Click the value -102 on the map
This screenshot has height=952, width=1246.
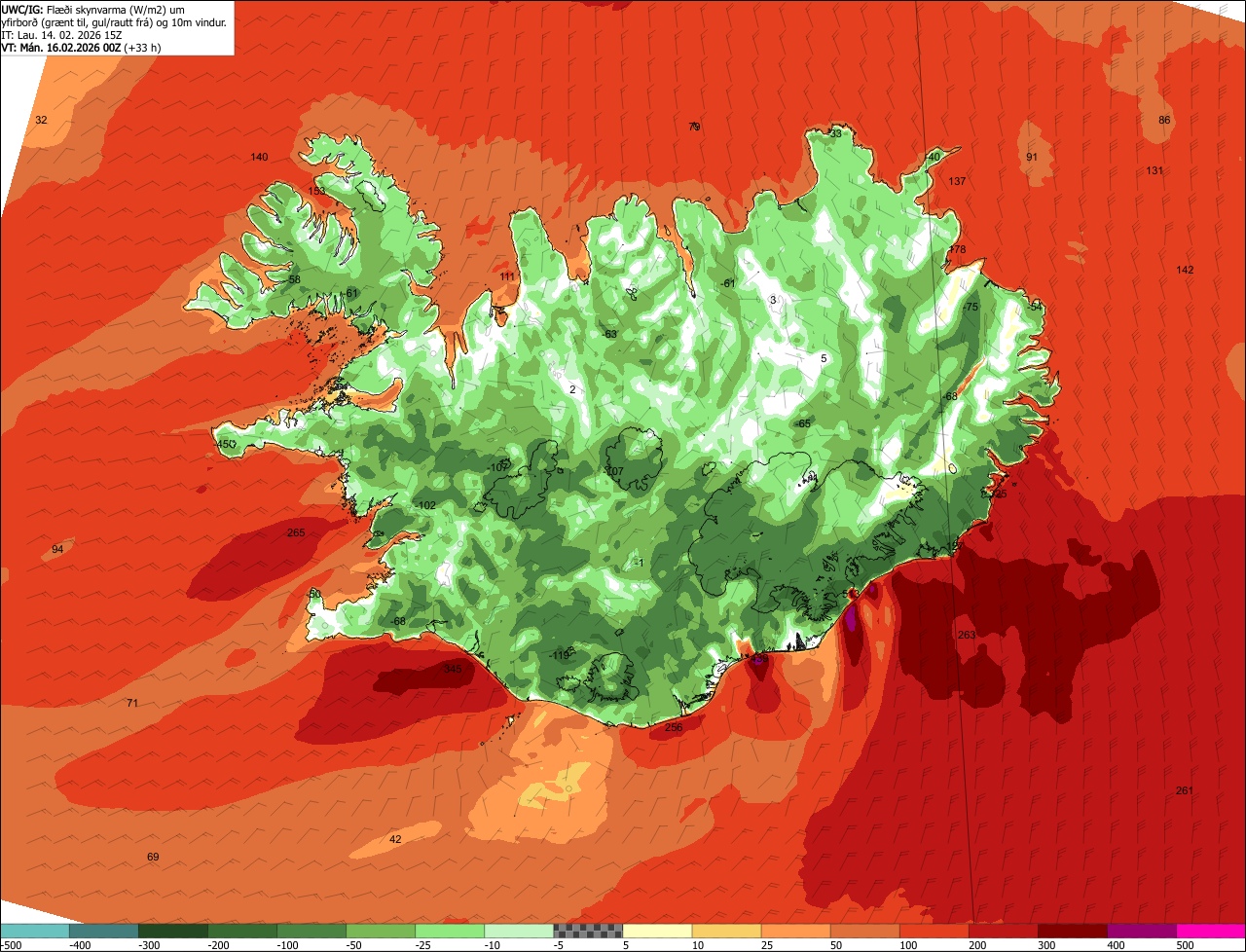click(424, 505)
